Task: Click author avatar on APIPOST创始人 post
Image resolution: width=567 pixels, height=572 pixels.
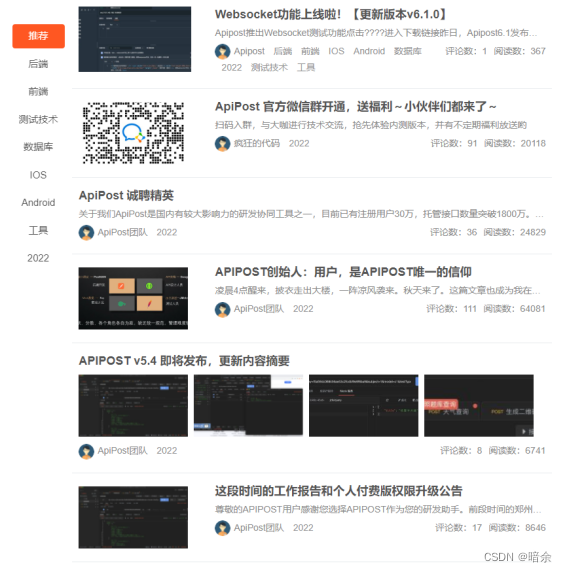Action: (x=222, y=309)
